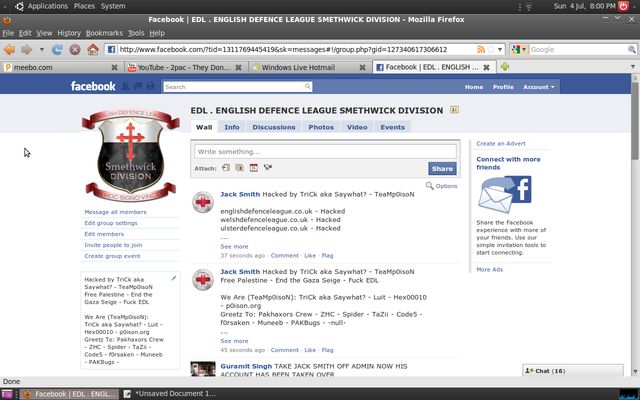Switch to the Discussions tab
640x400 pixels.
point(273,127)
